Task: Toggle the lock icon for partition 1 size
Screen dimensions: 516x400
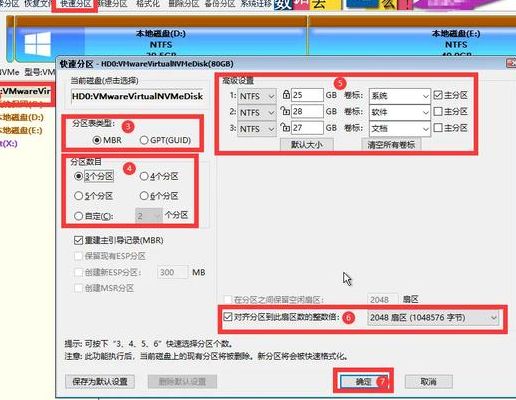Action: 286,95
